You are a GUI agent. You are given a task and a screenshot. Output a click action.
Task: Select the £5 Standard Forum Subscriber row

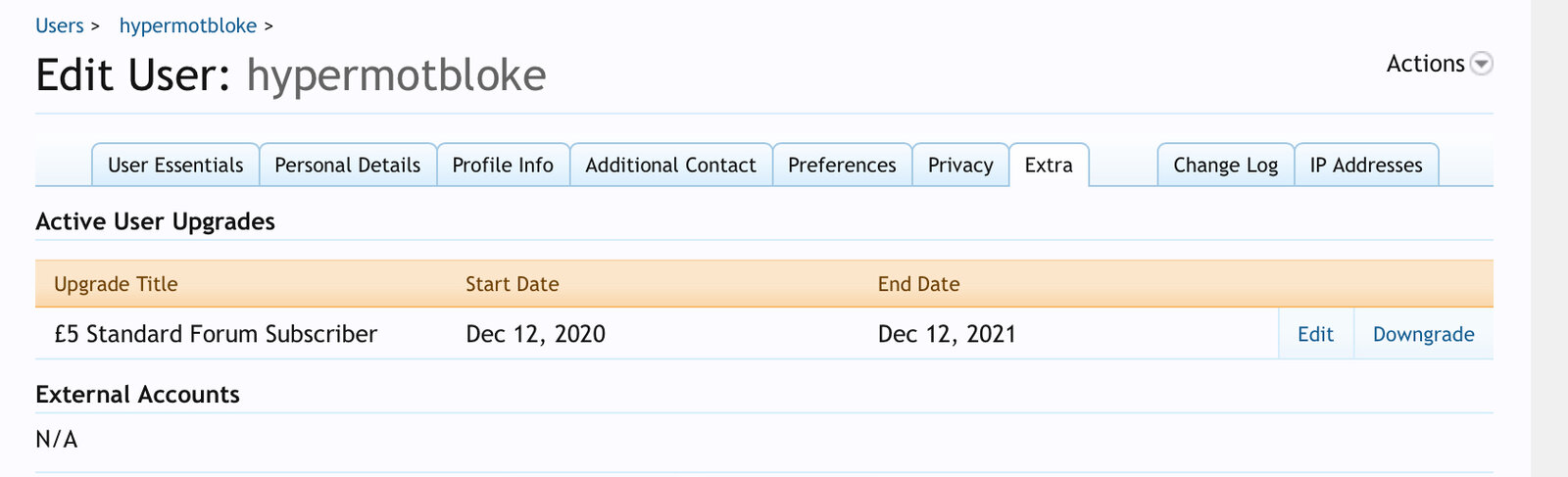point(764,334)
